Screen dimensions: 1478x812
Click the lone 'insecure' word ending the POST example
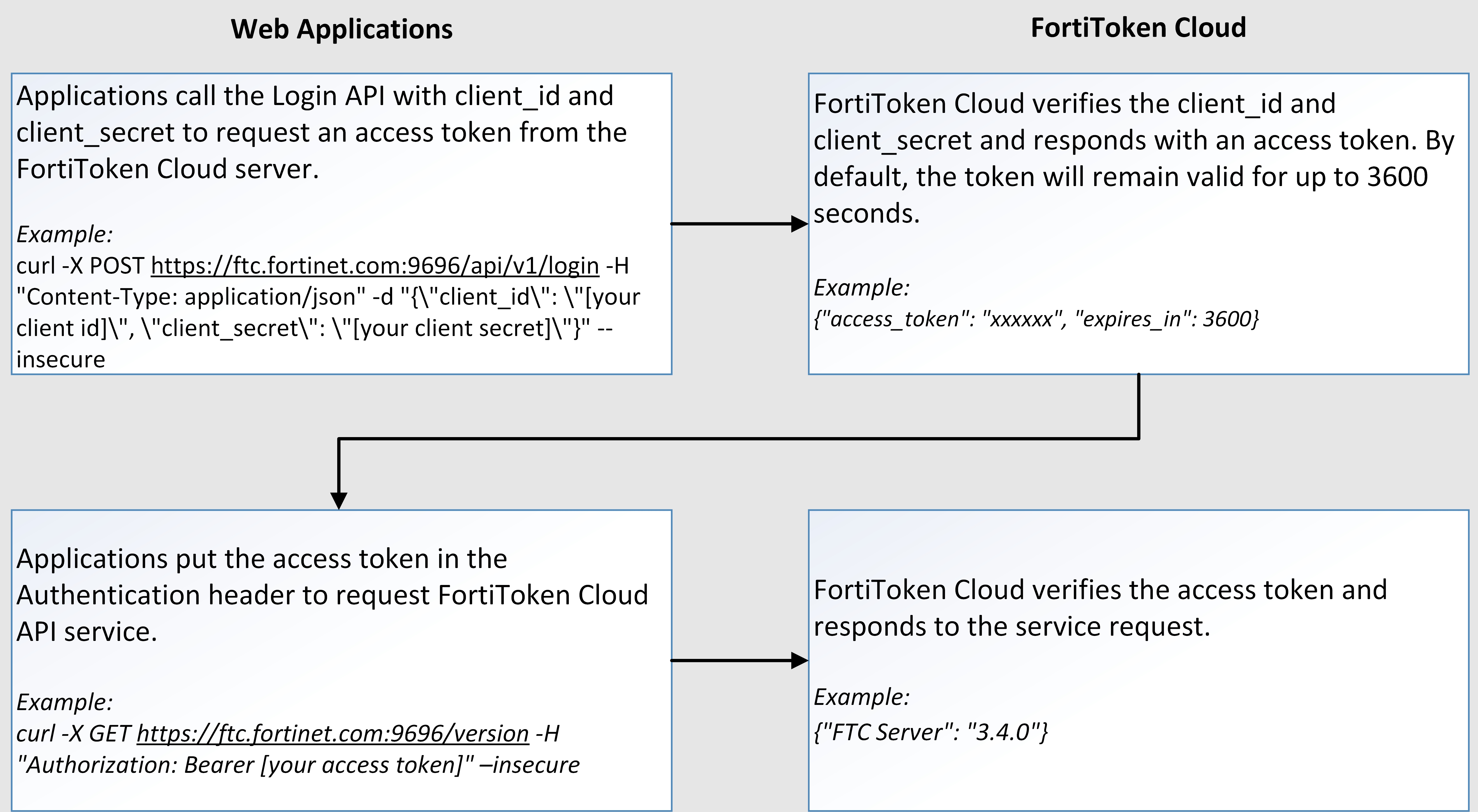click(x=61, y=359)
